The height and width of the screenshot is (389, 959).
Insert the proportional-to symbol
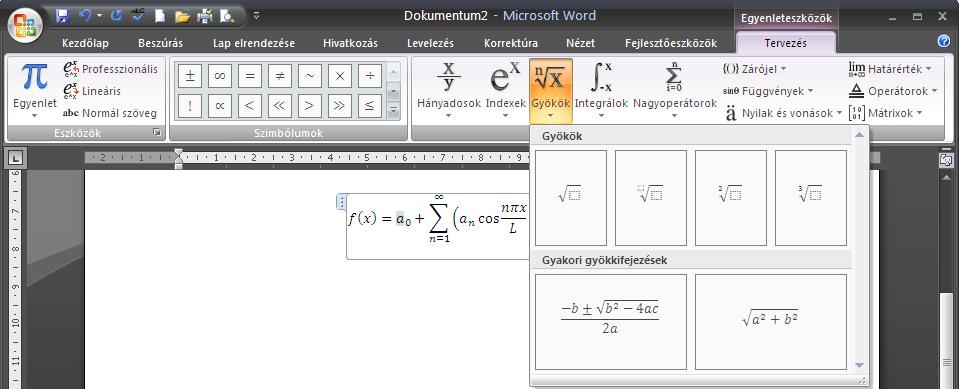click(x=220, y=106)
